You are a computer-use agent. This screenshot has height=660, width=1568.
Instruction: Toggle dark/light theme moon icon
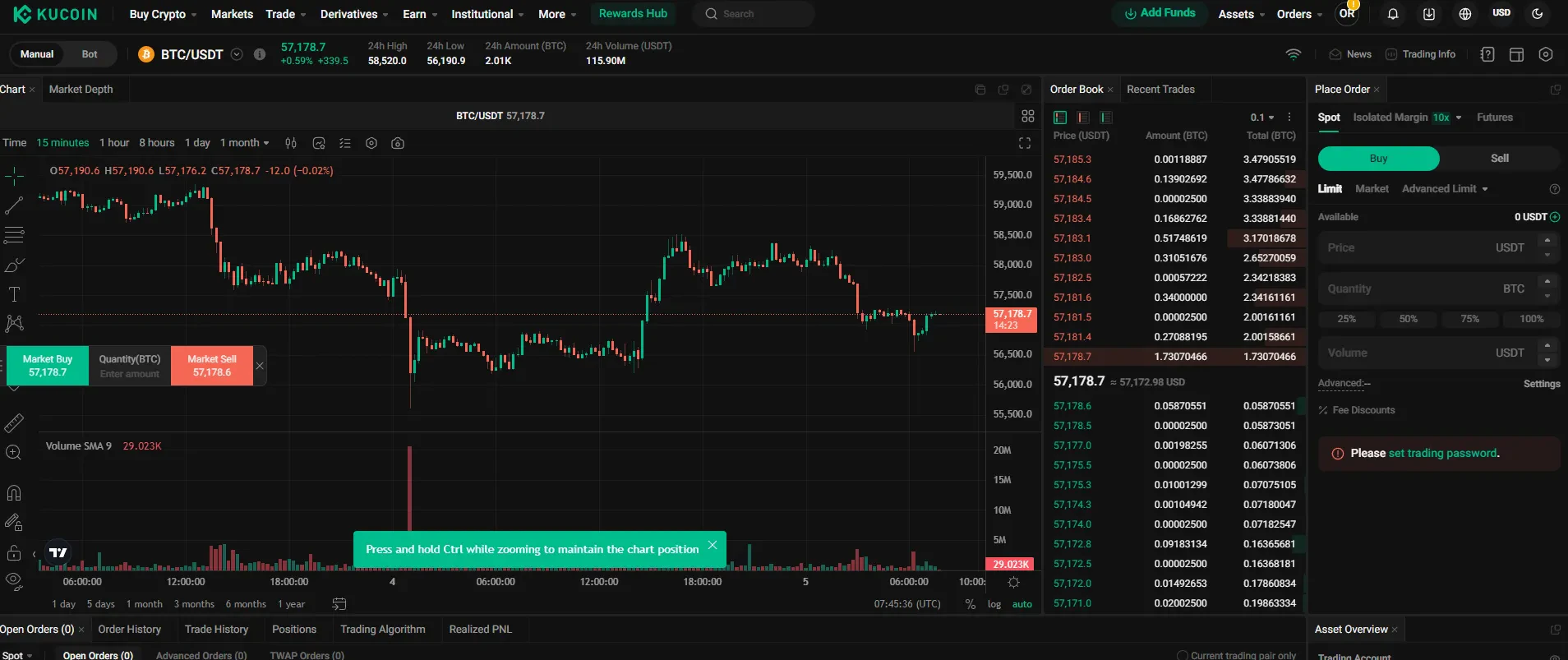pos(1538,14)
